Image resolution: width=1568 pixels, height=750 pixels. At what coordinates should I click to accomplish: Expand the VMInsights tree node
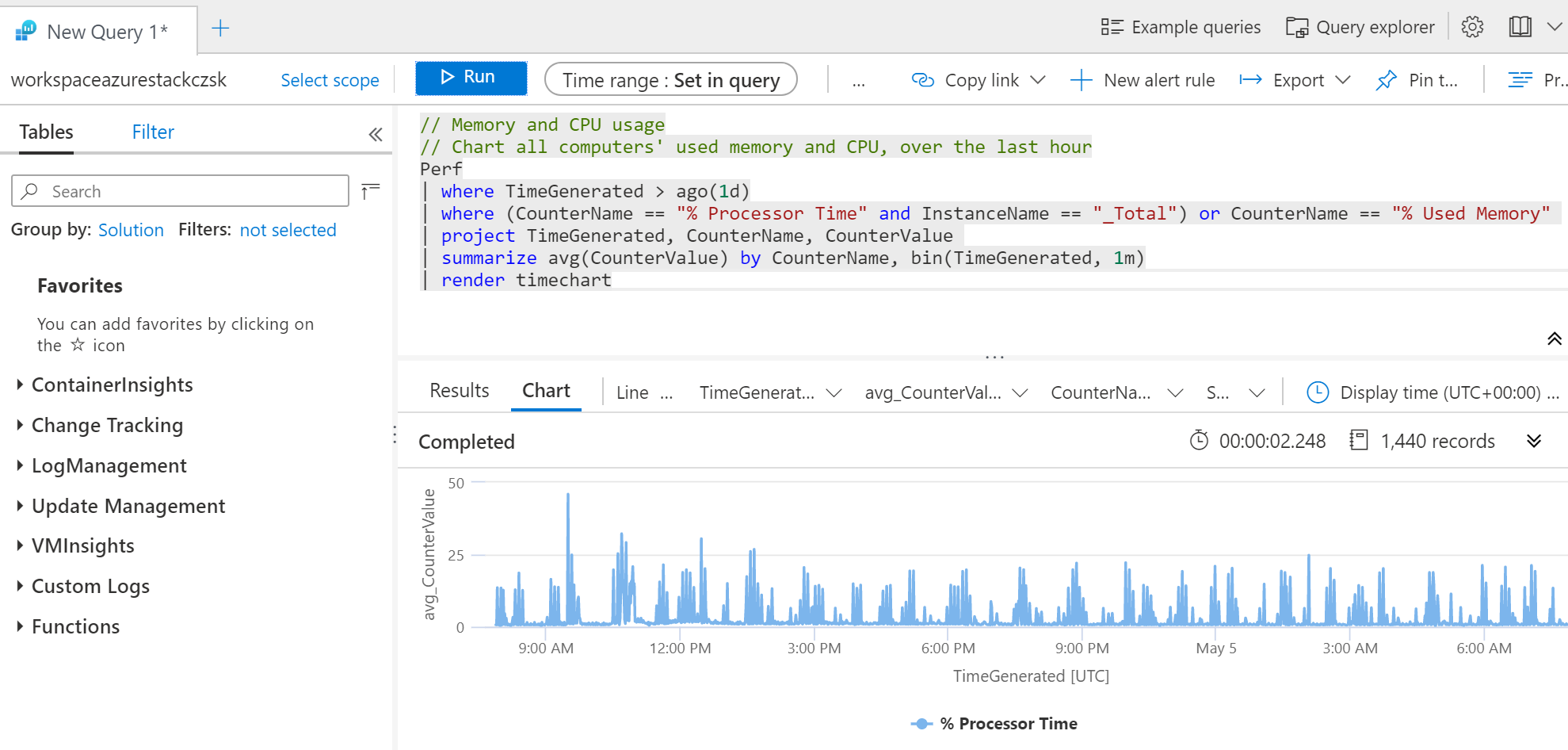click(x=20, y=545)
